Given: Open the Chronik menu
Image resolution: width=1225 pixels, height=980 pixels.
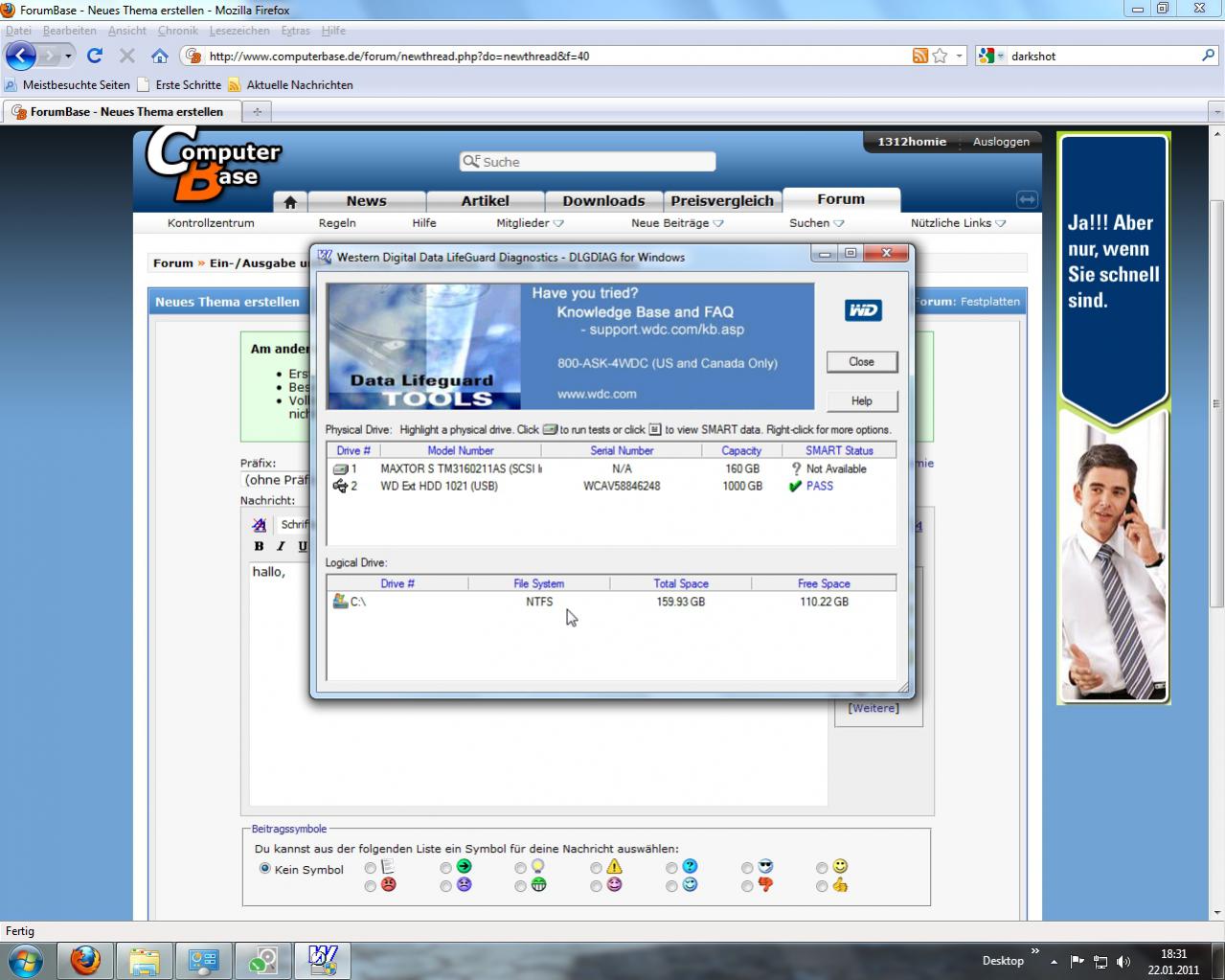Looking at the screenshot, I should click(177, 31).
